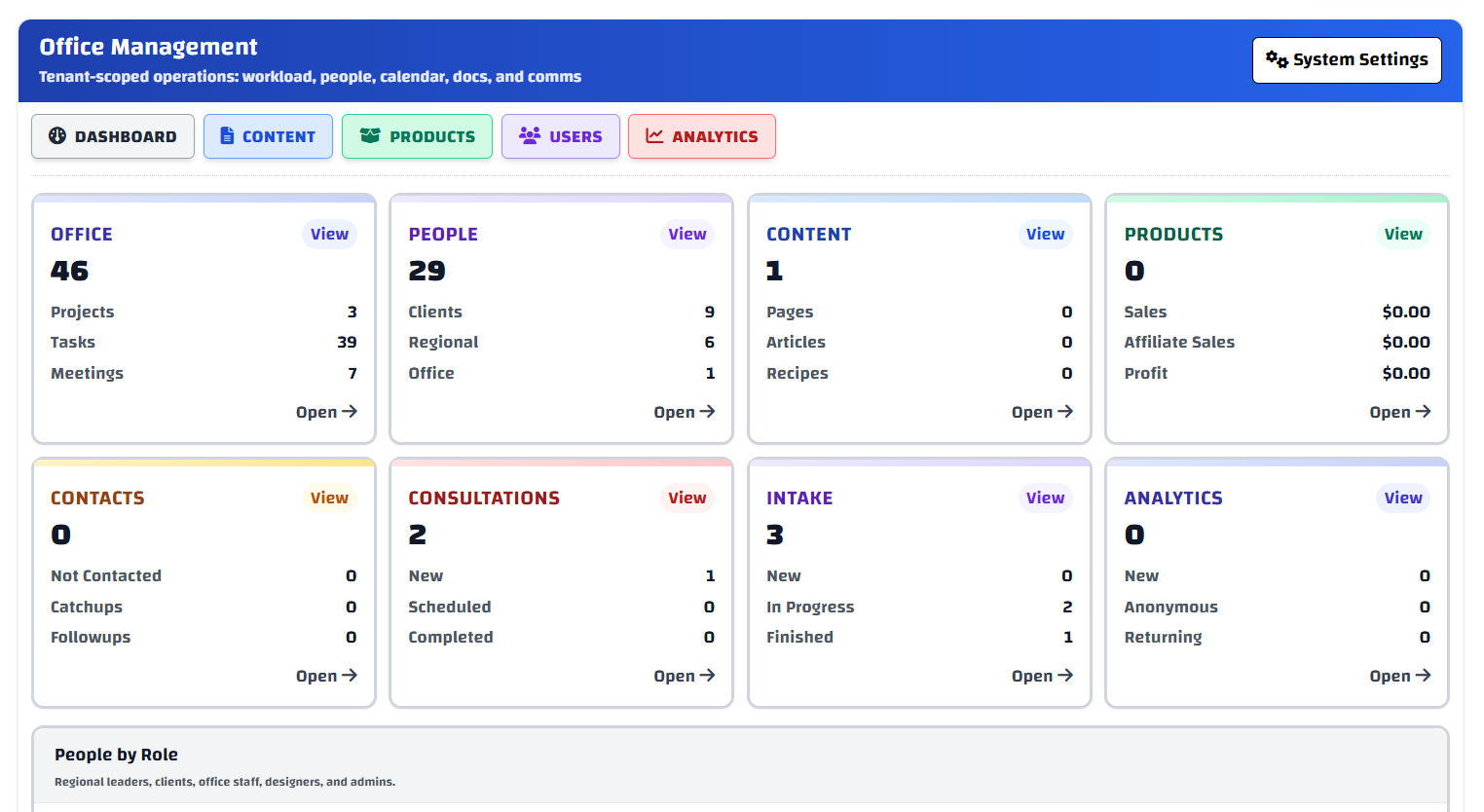
Task: Click the arrow icon in Intake card
Action: pyautogui.click(x=1065, y=676)
